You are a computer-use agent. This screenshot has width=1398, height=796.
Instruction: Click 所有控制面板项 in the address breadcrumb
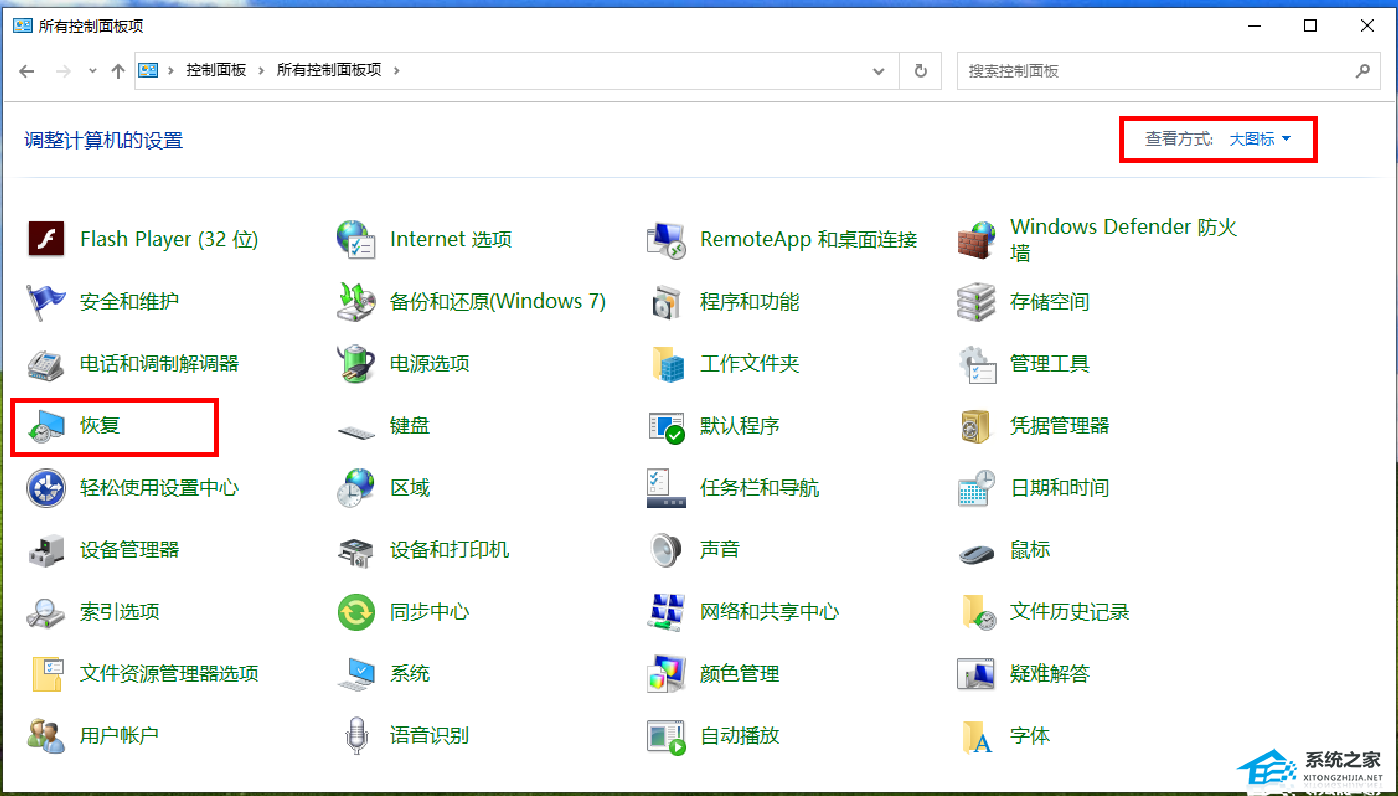[329, 70]
